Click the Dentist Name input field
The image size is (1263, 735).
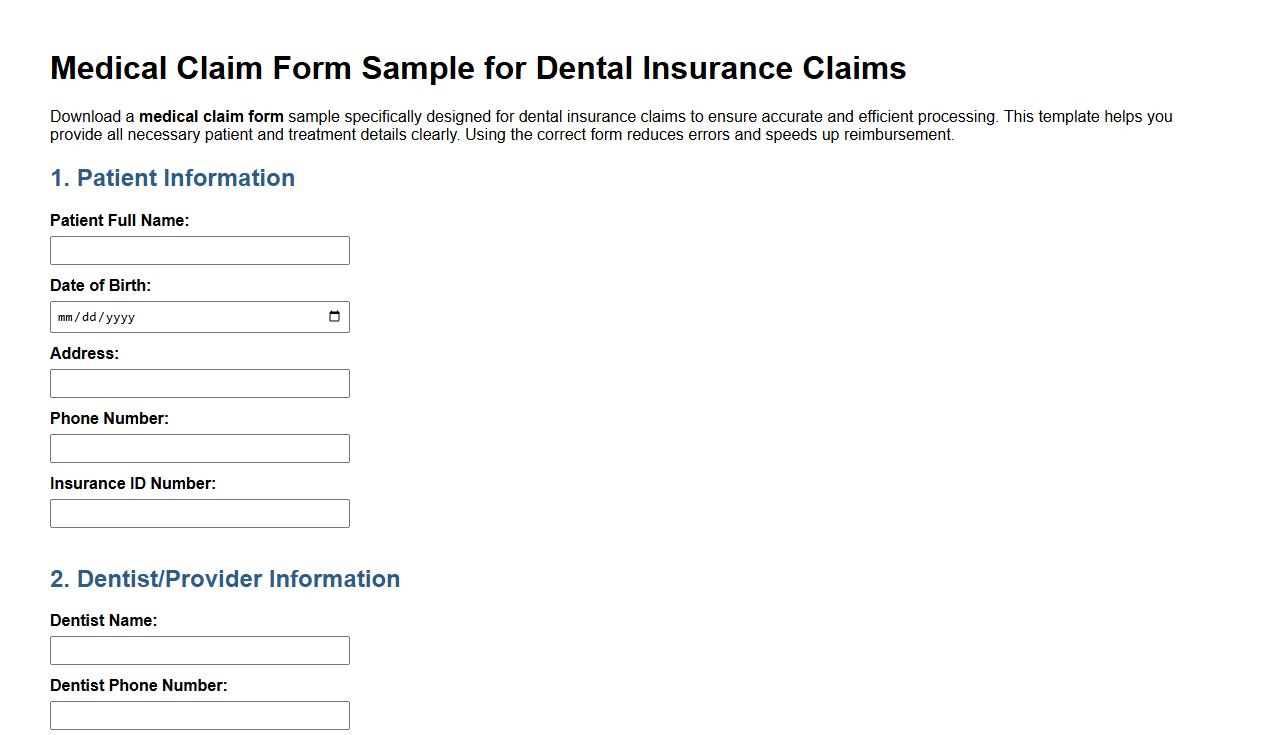click(x=199, y=650)
